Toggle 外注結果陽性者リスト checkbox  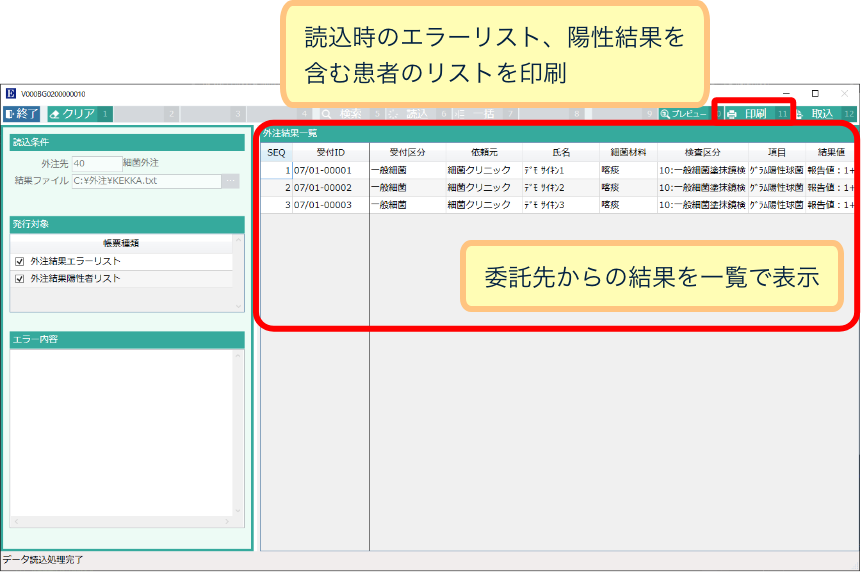pos(20,279)
